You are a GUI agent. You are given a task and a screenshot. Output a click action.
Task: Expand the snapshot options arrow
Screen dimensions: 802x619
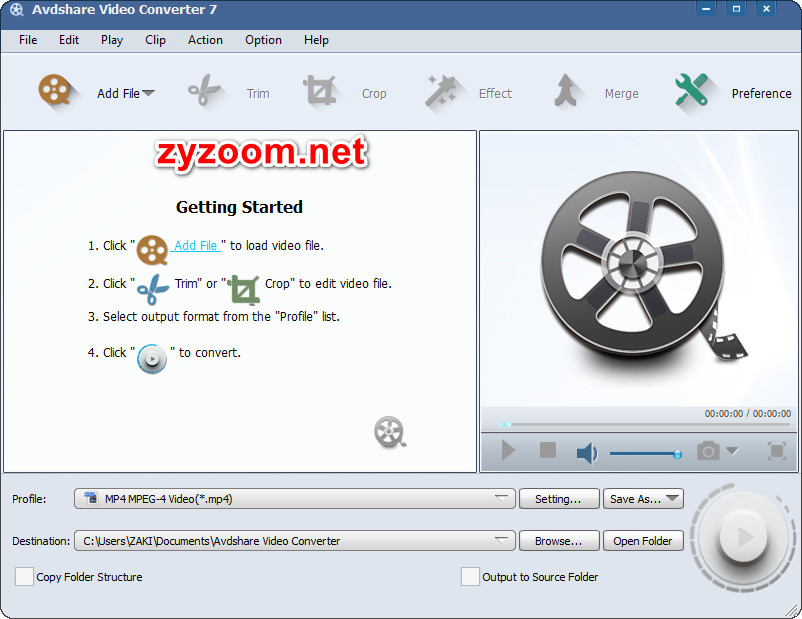[x=732, y=451]
